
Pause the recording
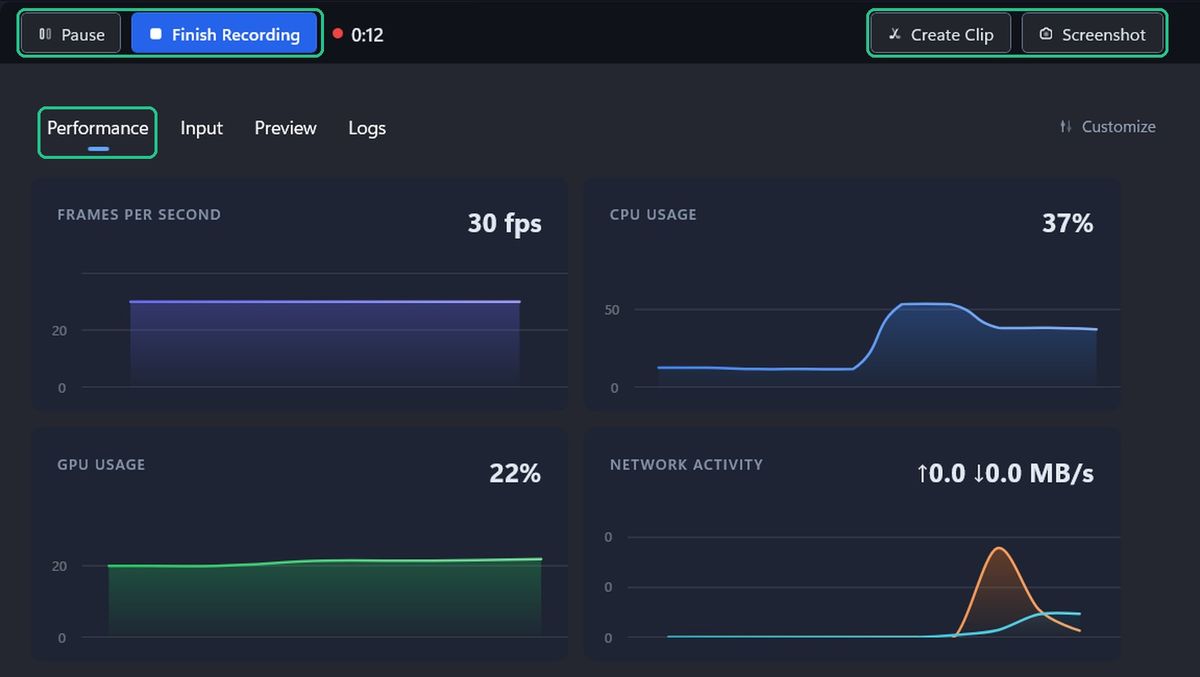(x=71, y=33)
